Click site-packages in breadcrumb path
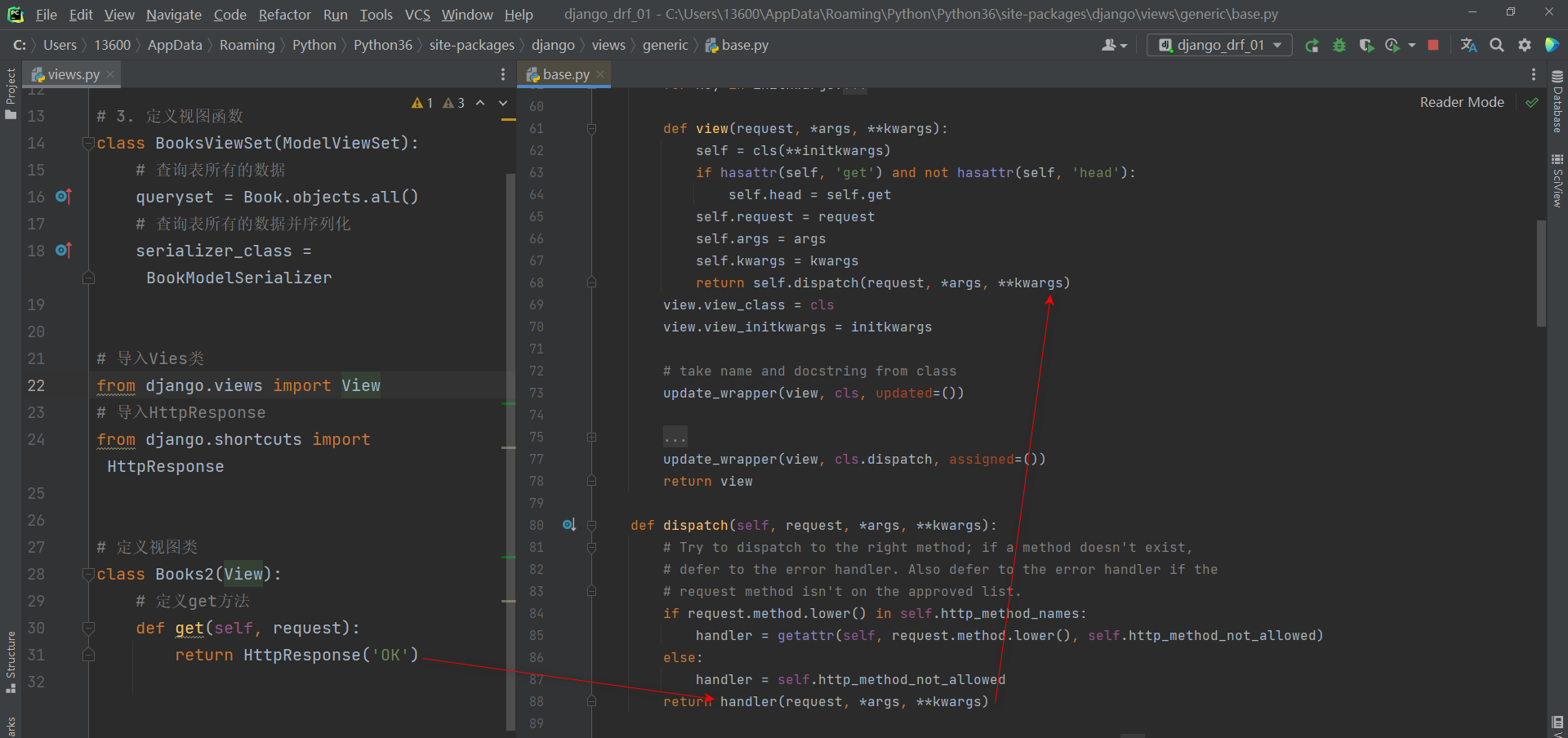Screen dimensions: 1568x738 (x=471, y=46)
